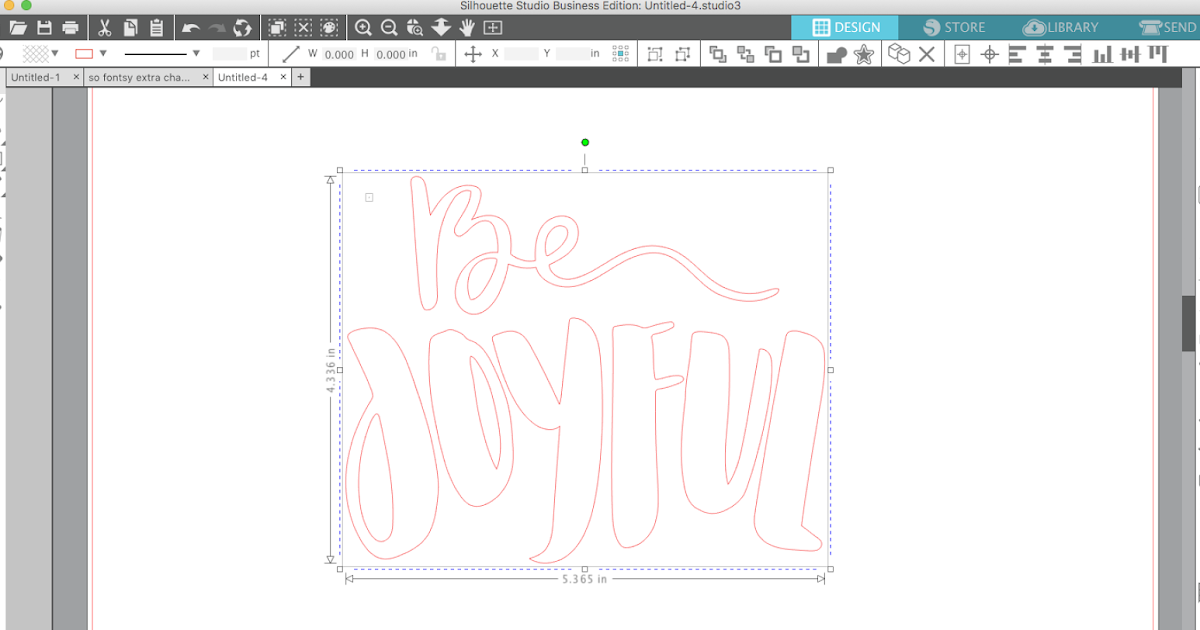Align selected objects to the bottom
This screenshot has height=630, width=1200.
pyautogui.click(x=1102, y=54)
